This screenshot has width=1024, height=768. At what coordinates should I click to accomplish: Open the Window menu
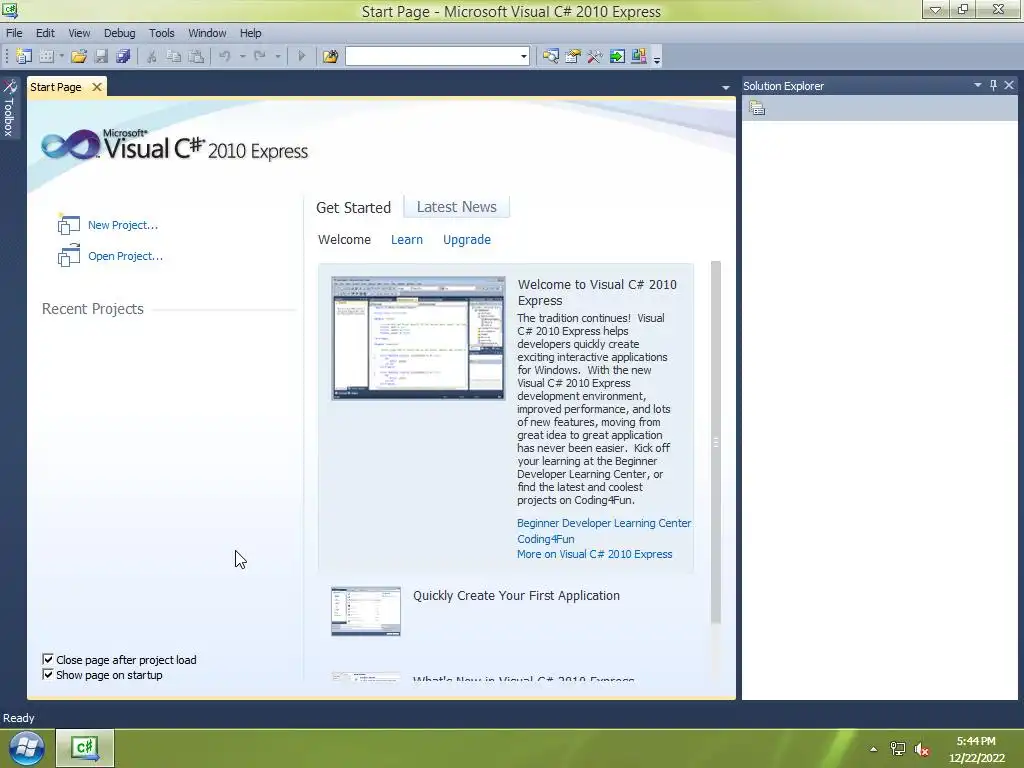click(207, 33)
